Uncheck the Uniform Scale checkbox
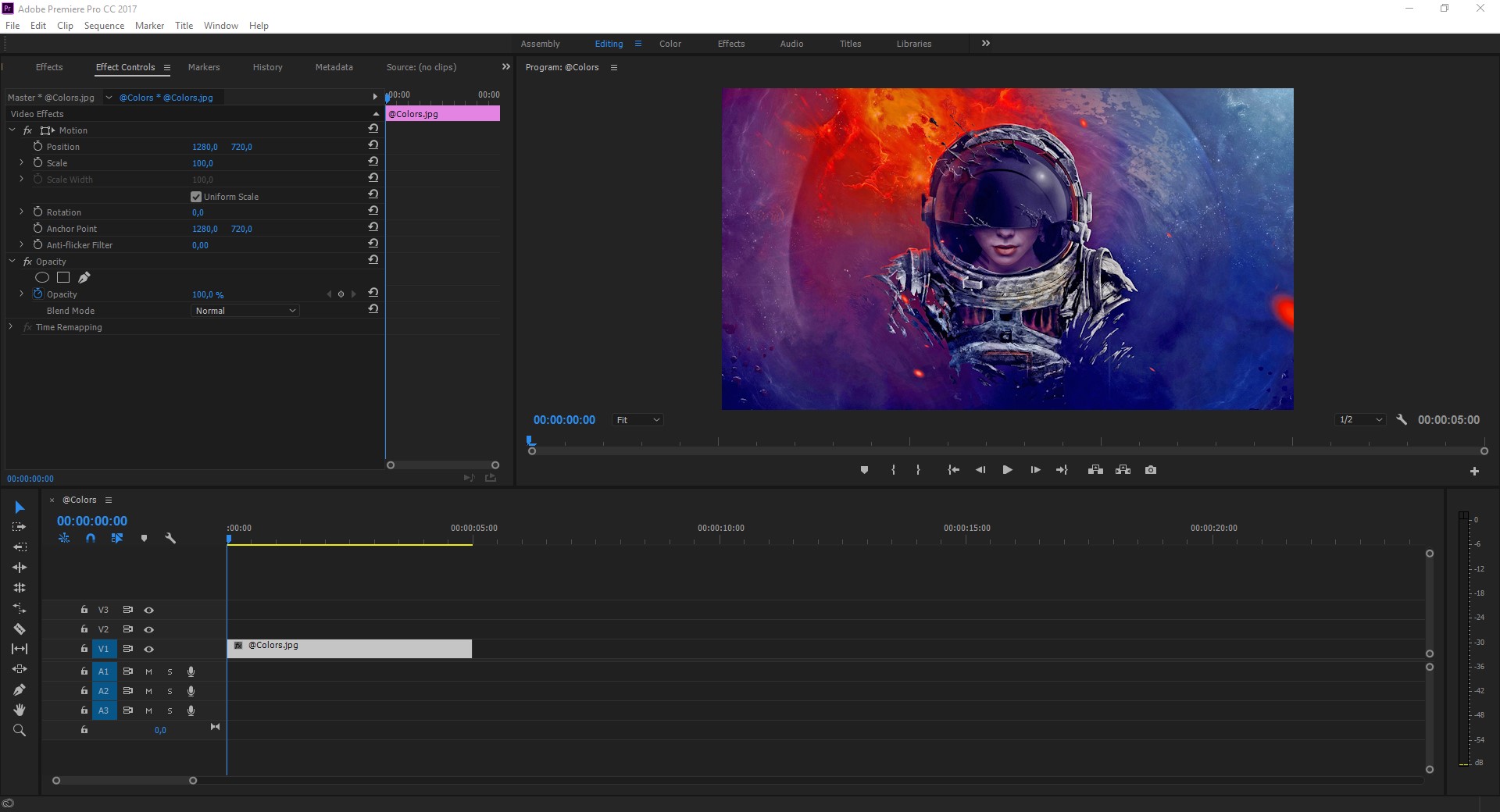Image resolution: width=1500 pixels, height=812 pixels. point(195,196)
